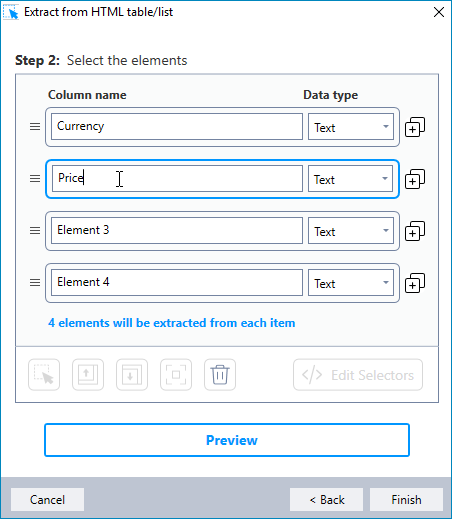
Task: Click the reorder handle of Element 4 row
Action: [35, 283]
